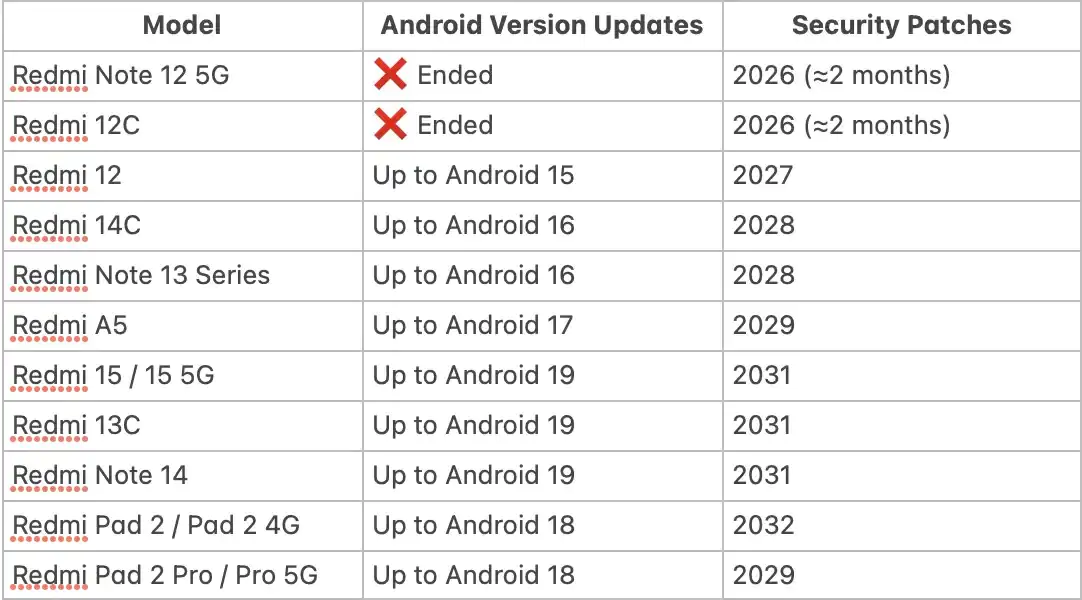This screenshot has height=600, width=1082.
Task: Select the Redmi Note 13 Series cell
Action: pos(141,275)
